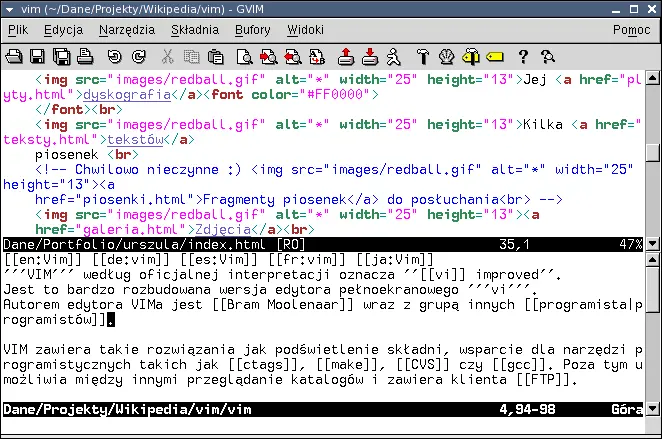Open the Składnia menu
This screenshot has width=662, height=439.
pos(195,30)
